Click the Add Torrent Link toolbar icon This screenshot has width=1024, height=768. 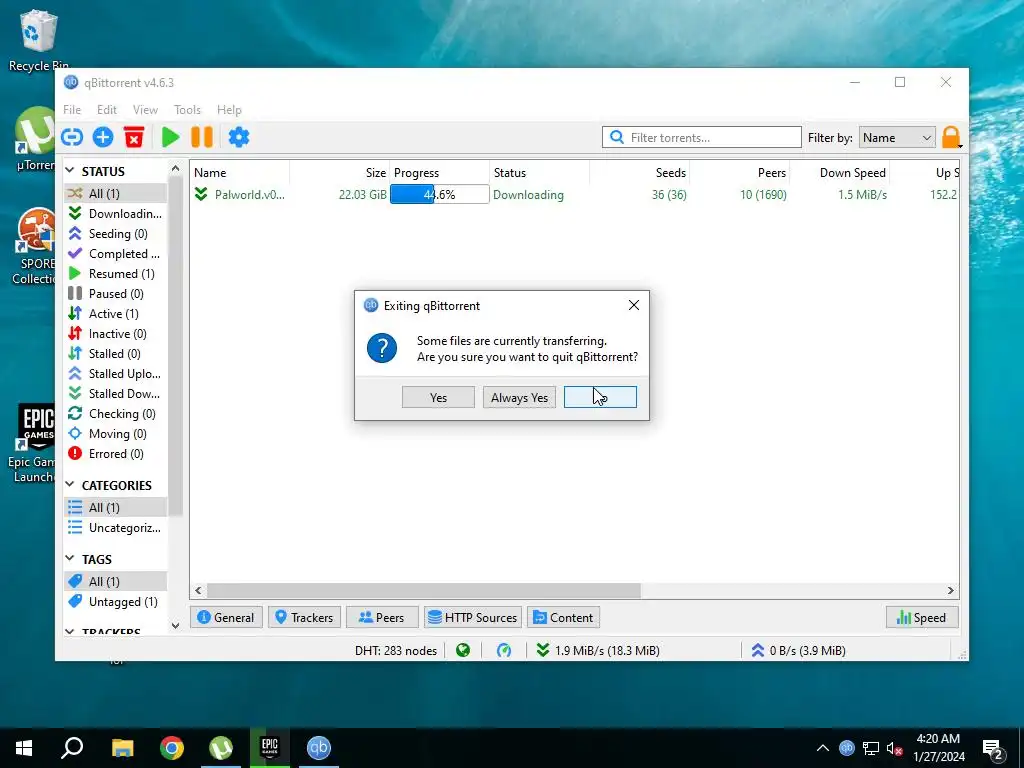tap(72, 137)
